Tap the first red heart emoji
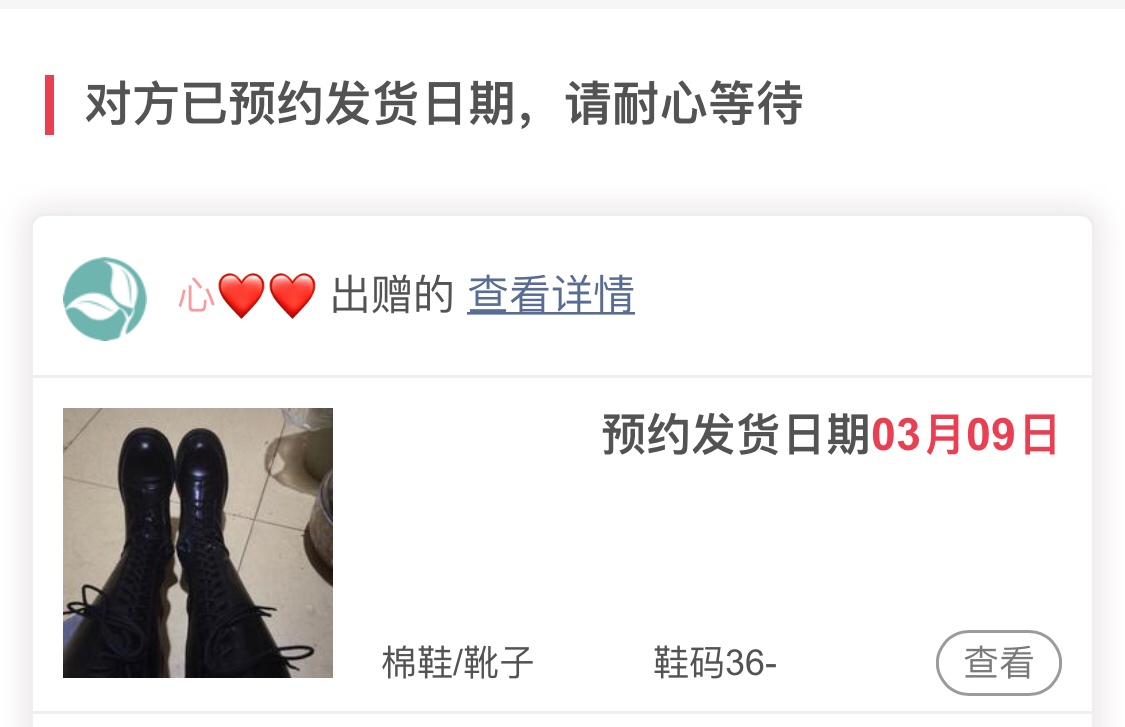Viewport: 1125px width, 727px height. click(241, 295)
